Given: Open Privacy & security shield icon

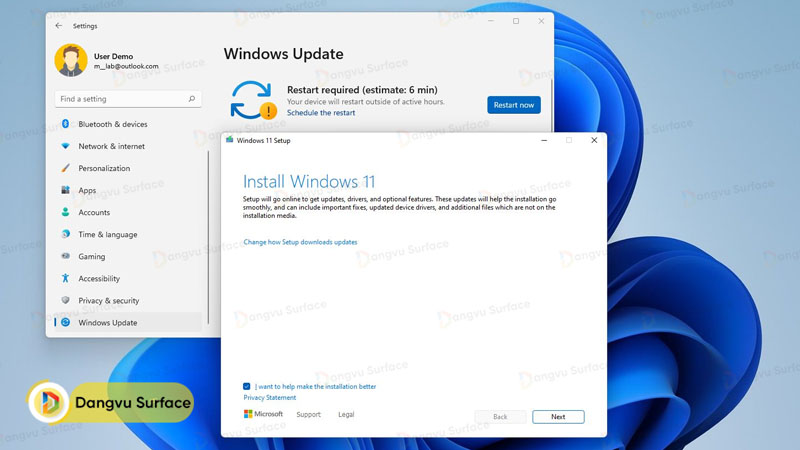Looking at the screenshot, I should click(66, 300).
